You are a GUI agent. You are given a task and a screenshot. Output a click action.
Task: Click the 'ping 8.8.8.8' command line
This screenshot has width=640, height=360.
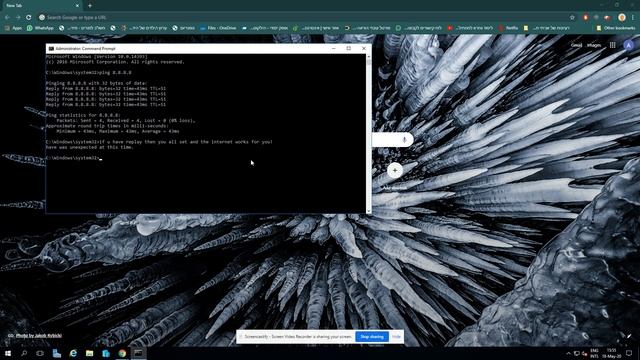[x=89, y=73]
